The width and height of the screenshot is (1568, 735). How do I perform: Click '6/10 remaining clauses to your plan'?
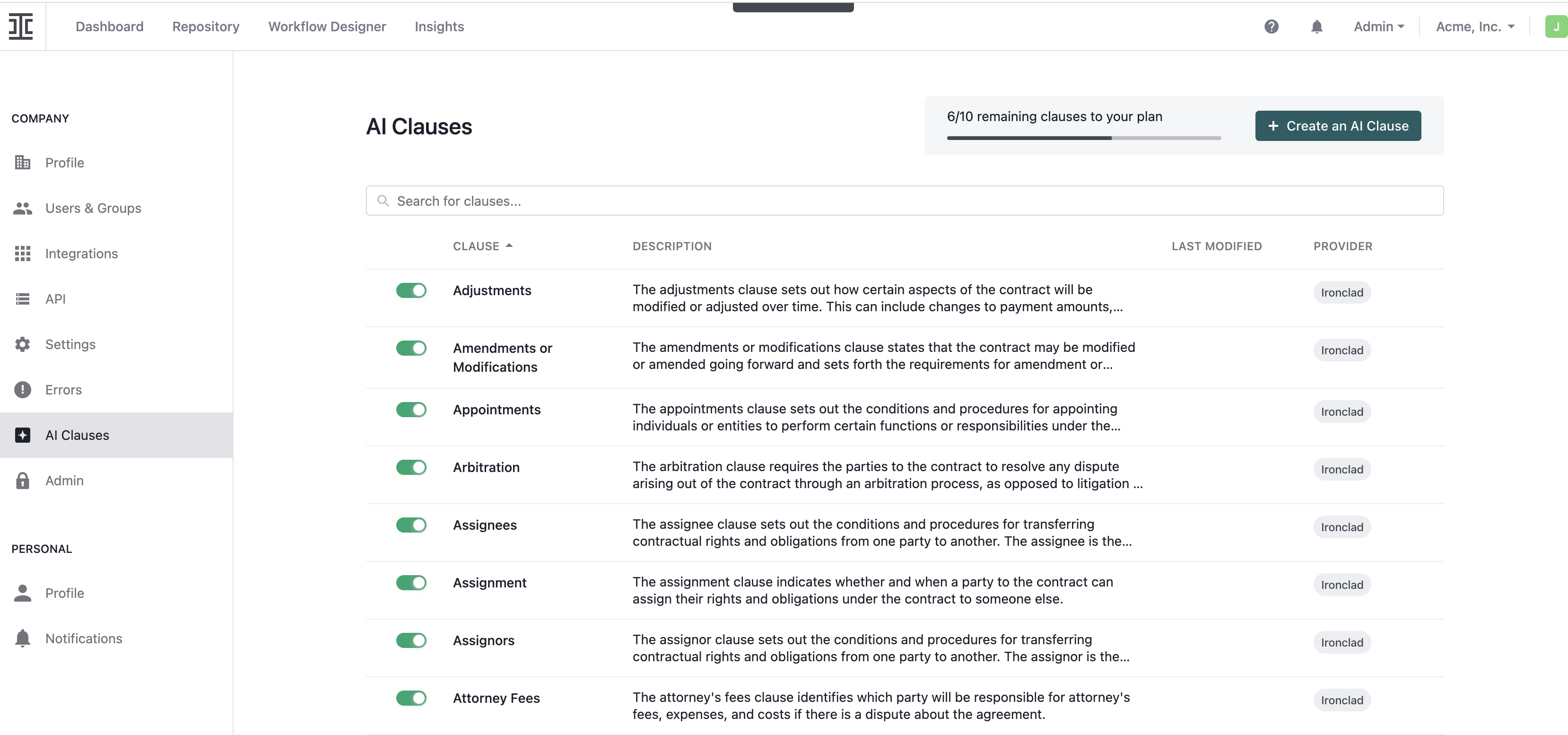click(x=1054, y=116)
